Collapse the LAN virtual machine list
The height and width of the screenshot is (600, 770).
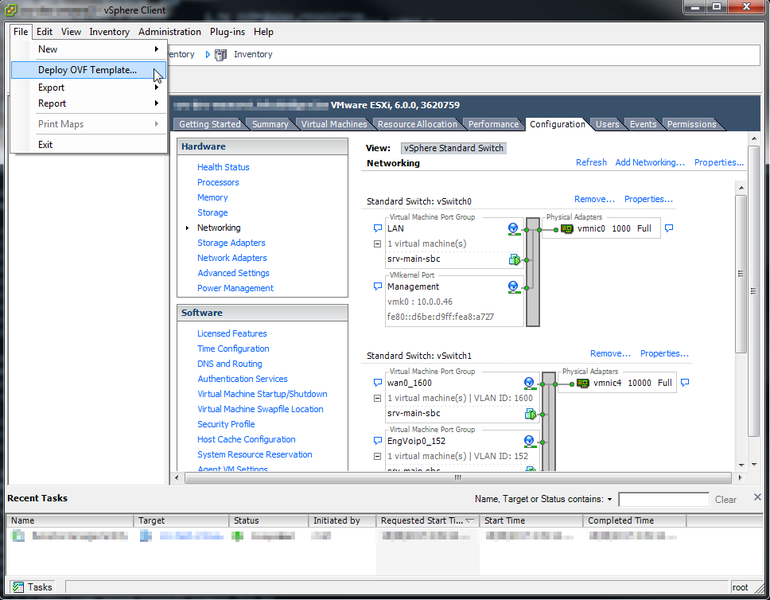[377, 244]
